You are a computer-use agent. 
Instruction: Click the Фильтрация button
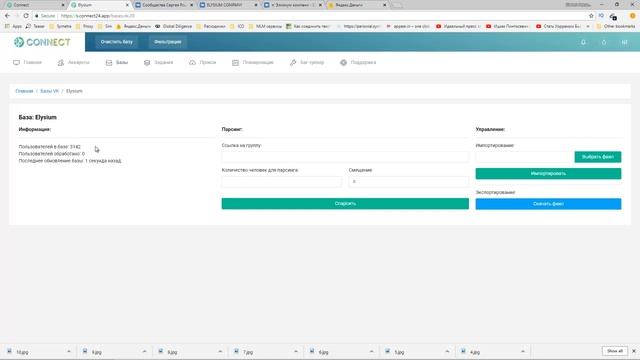pyautogui.click(x=167, y=42)
